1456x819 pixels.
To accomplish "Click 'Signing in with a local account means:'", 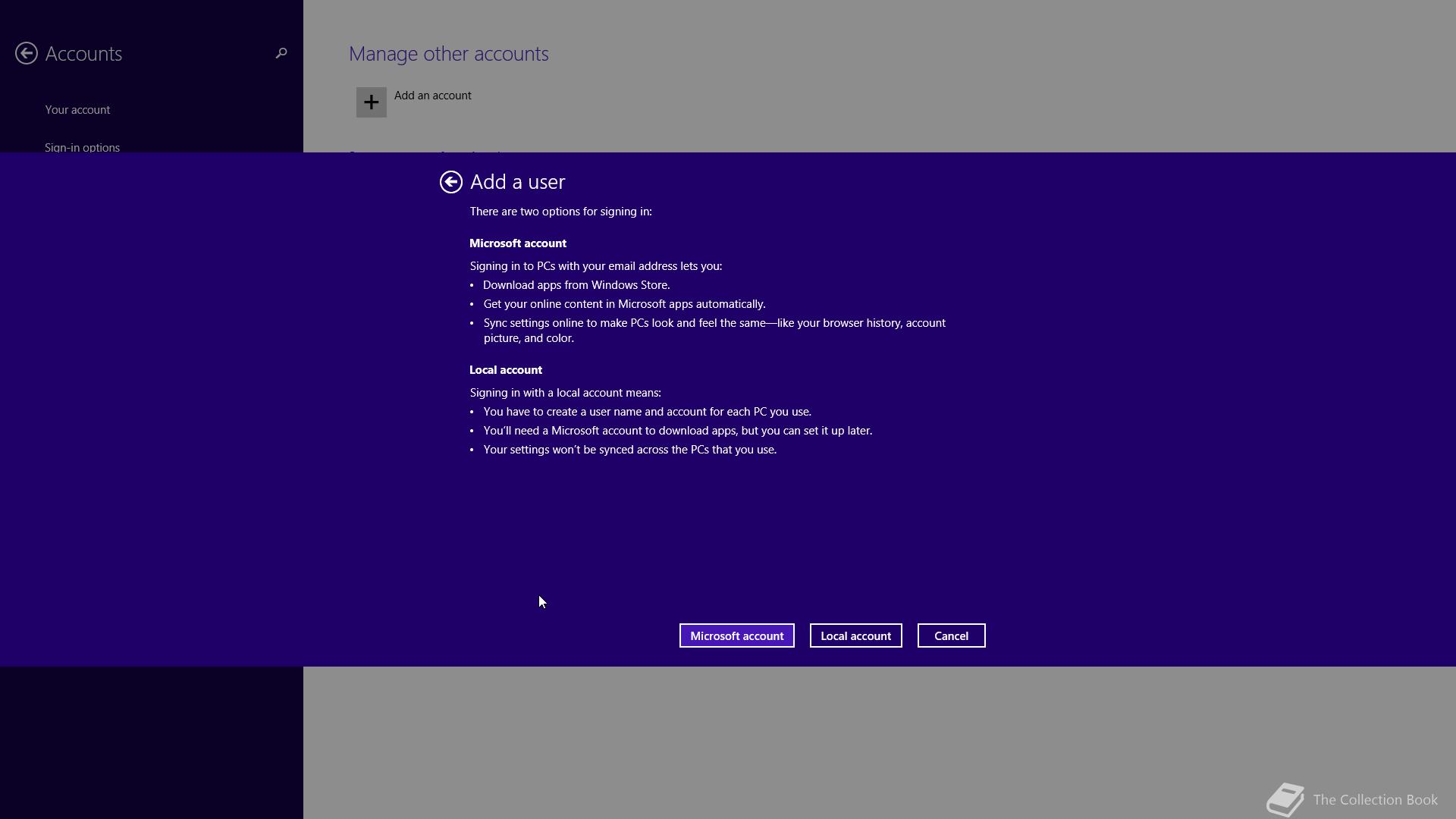I will point(565,393).
